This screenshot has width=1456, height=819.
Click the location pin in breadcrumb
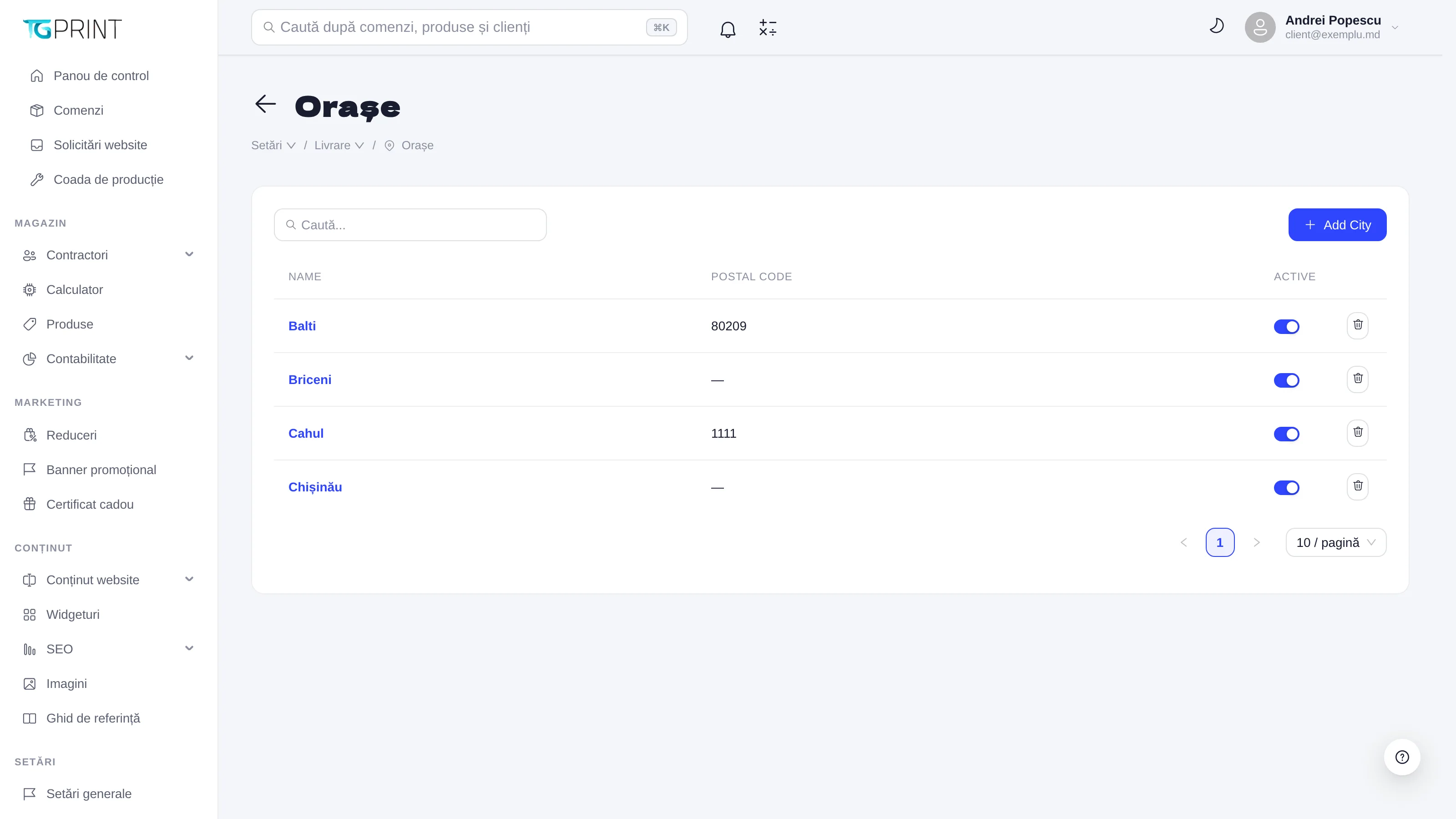(389, 146)
